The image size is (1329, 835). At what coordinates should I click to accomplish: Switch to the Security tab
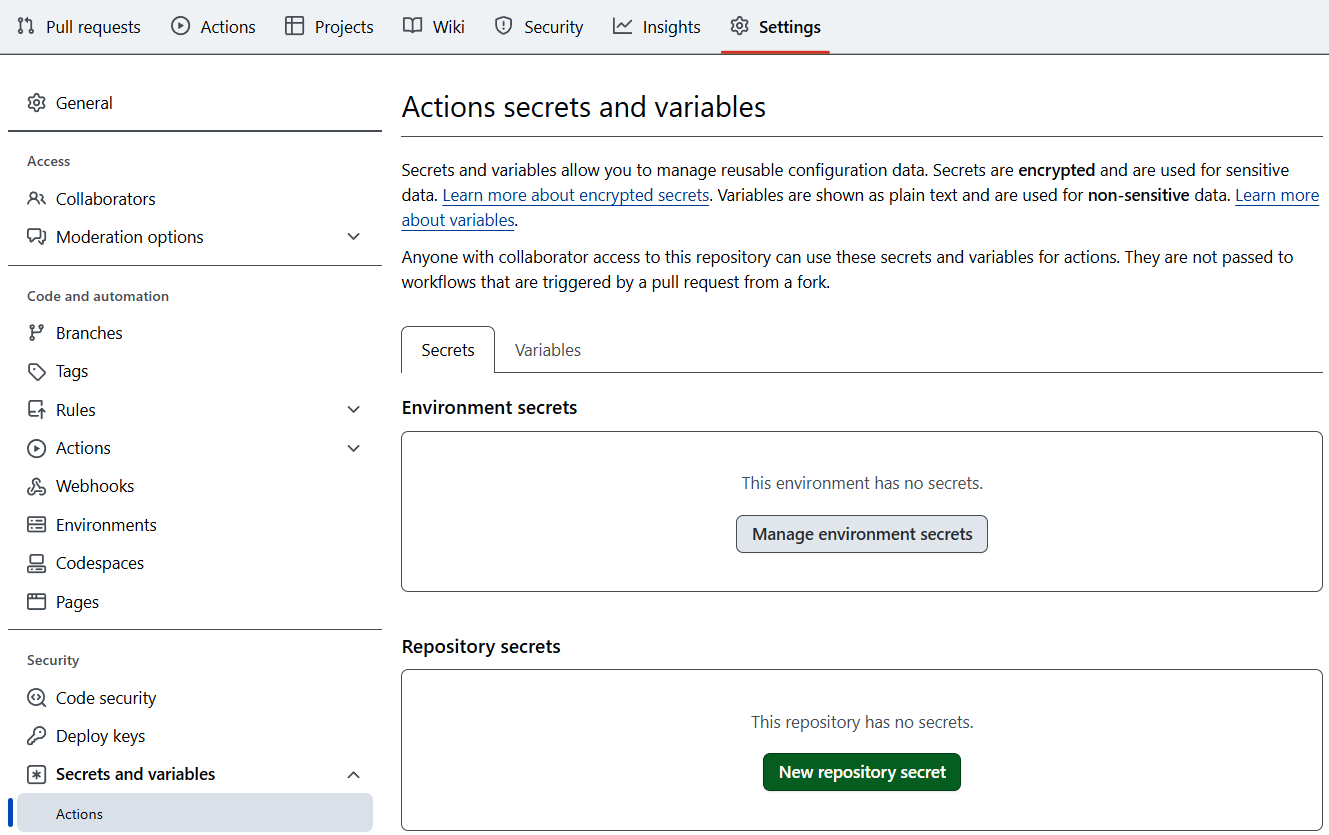click(539, 27)
